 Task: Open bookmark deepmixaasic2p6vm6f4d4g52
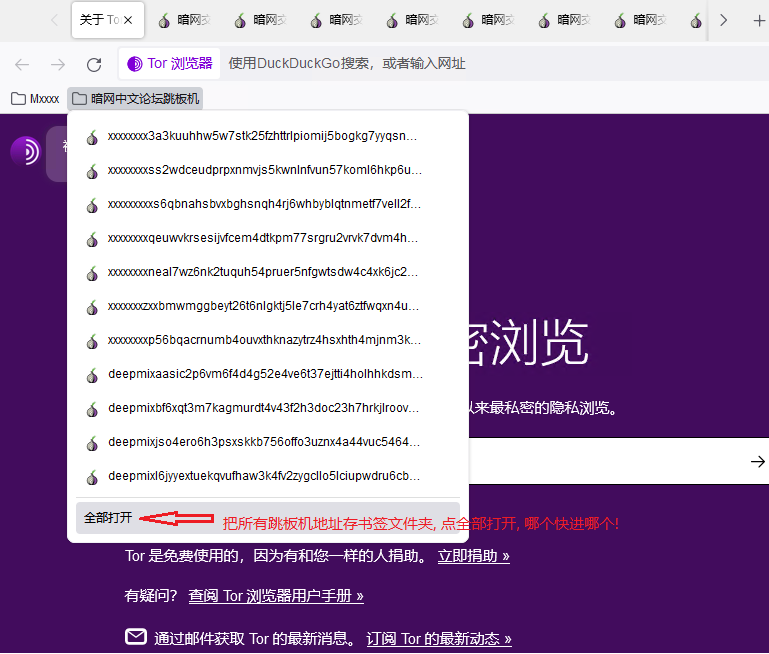tap(268, 374)
